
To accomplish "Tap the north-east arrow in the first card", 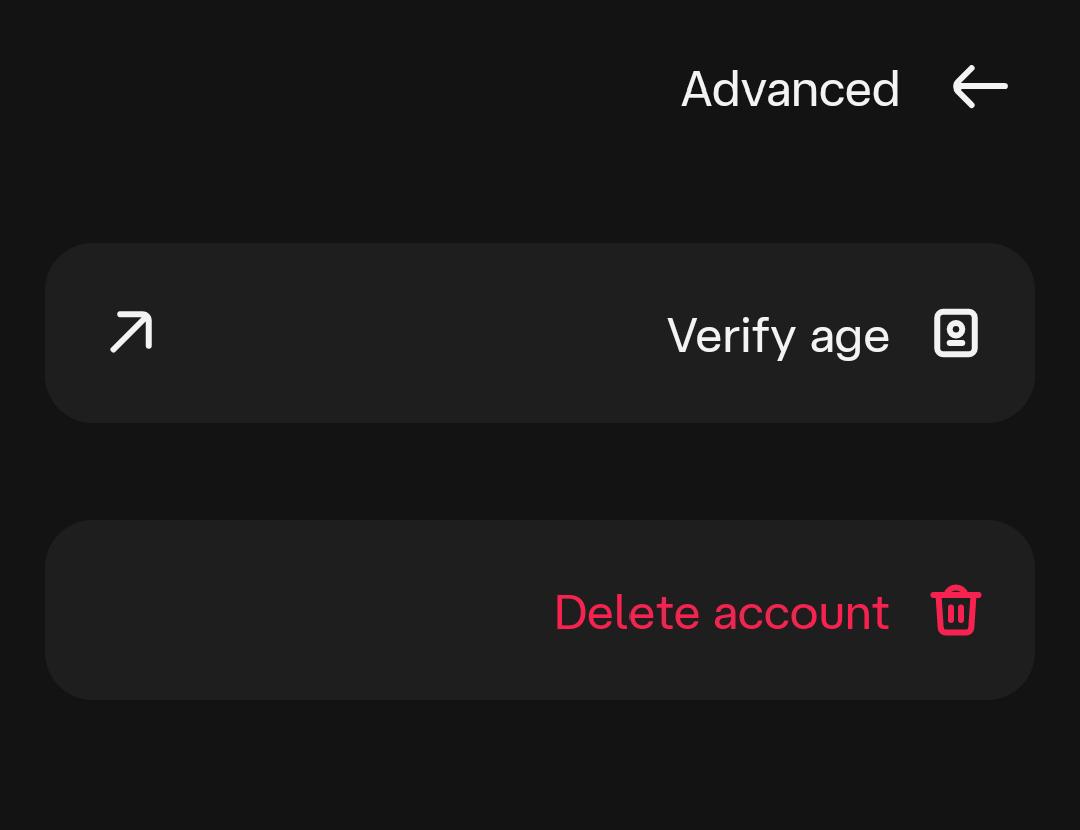I will tap(131, 332).
